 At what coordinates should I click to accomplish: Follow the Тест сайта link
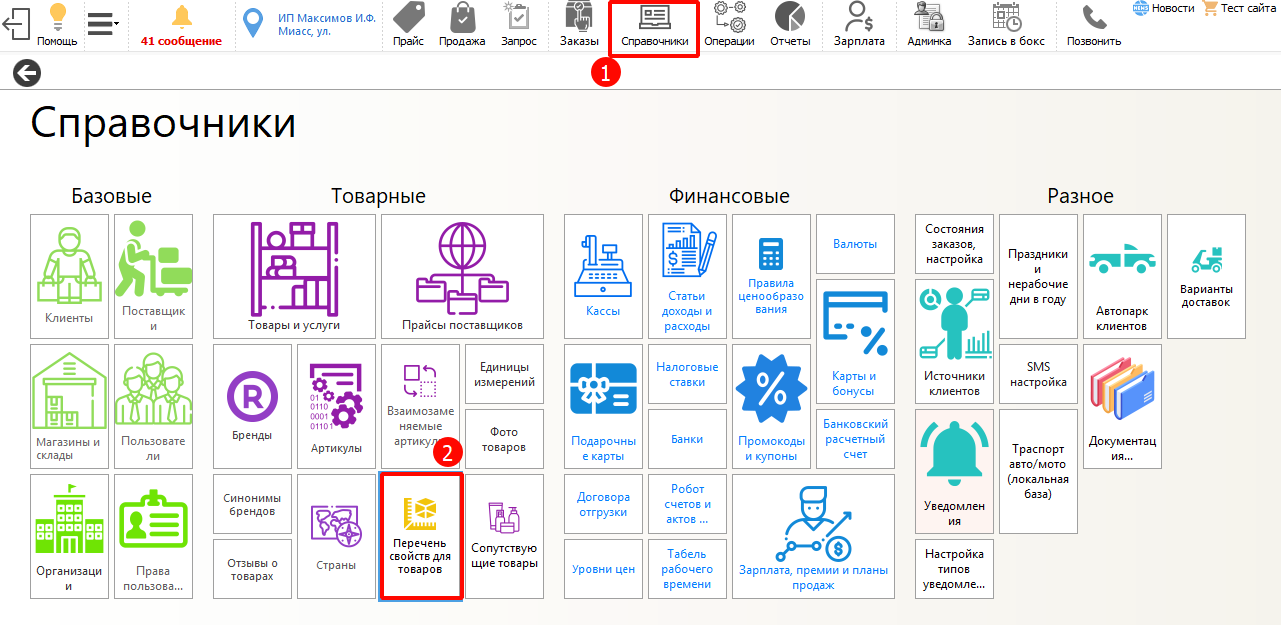[1238, 8]
